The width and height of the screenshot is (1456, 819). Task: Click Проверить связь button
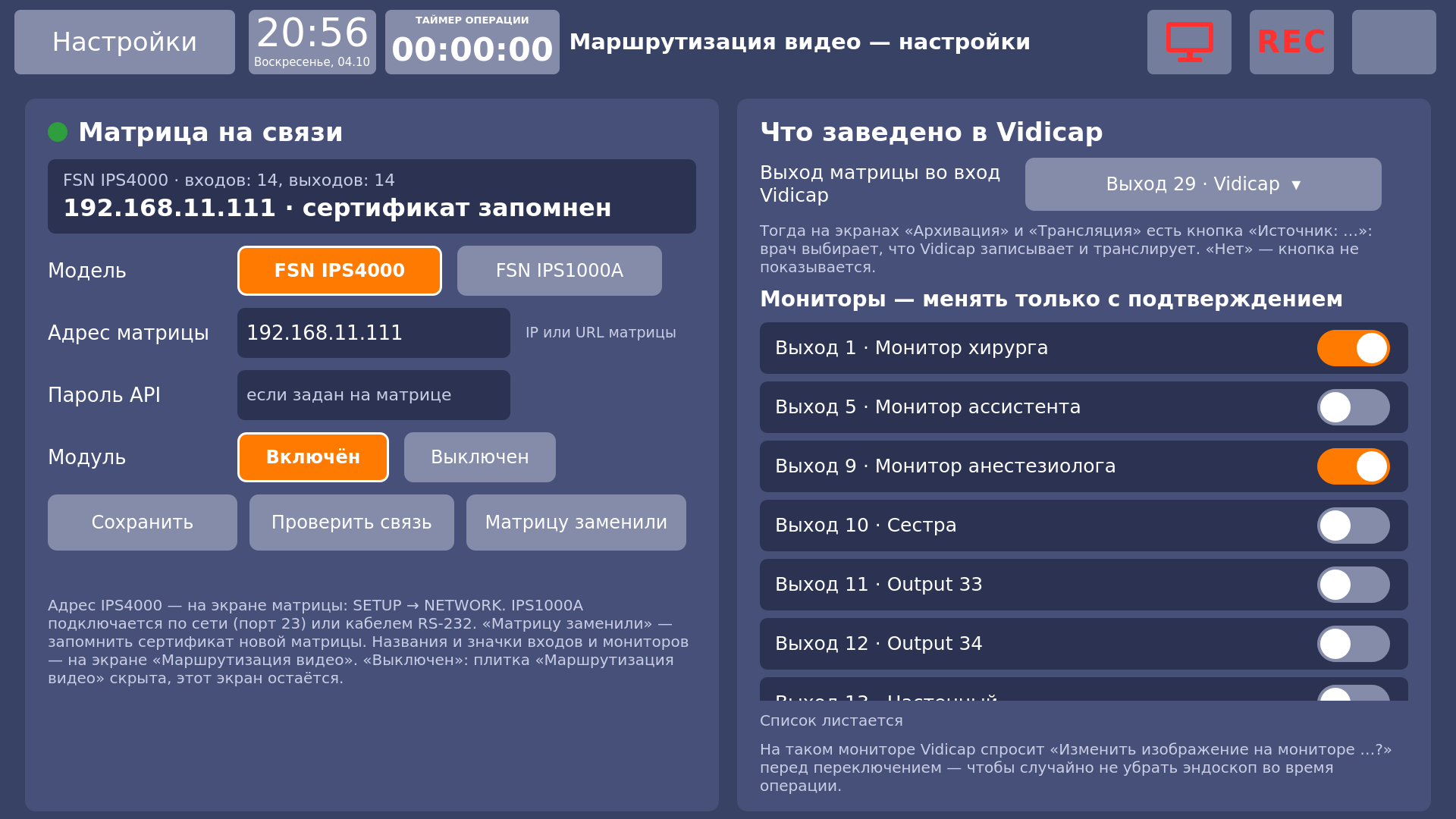coord(352,522)
